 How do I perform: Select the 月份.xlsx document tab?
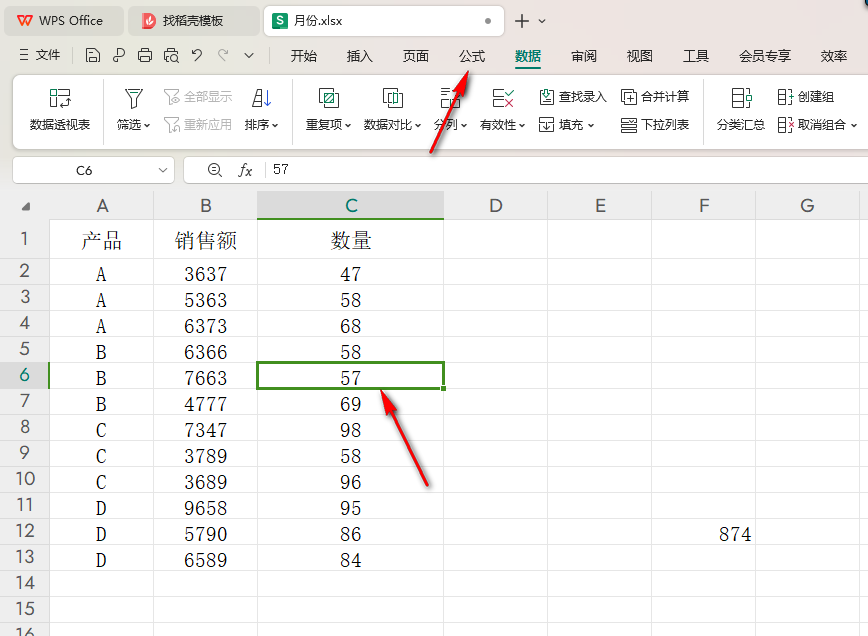[x=384, y=21]
